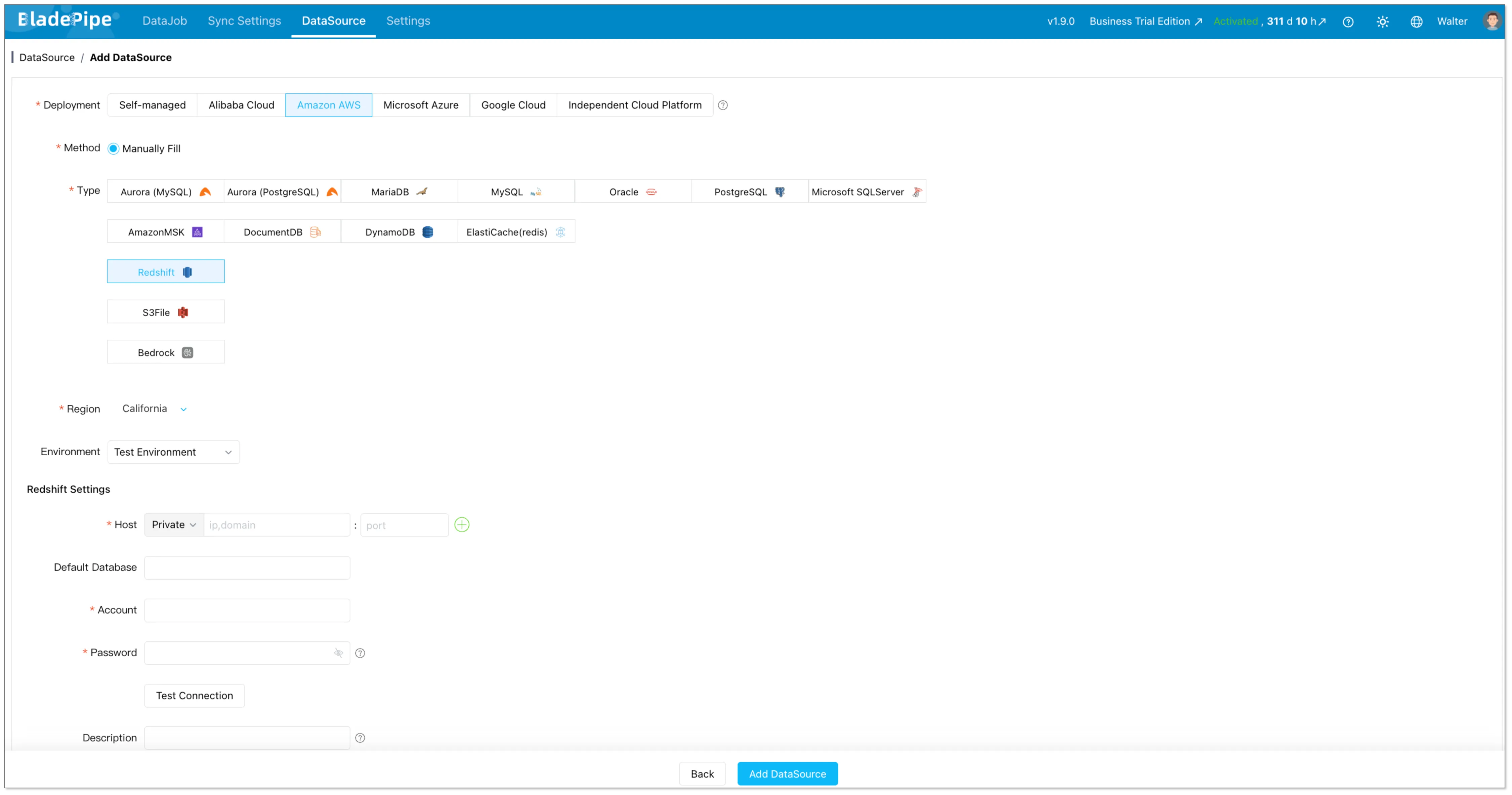Click the Password help question mark icon
Viewport: 1512px width, 795px height.
click(360, 653)
